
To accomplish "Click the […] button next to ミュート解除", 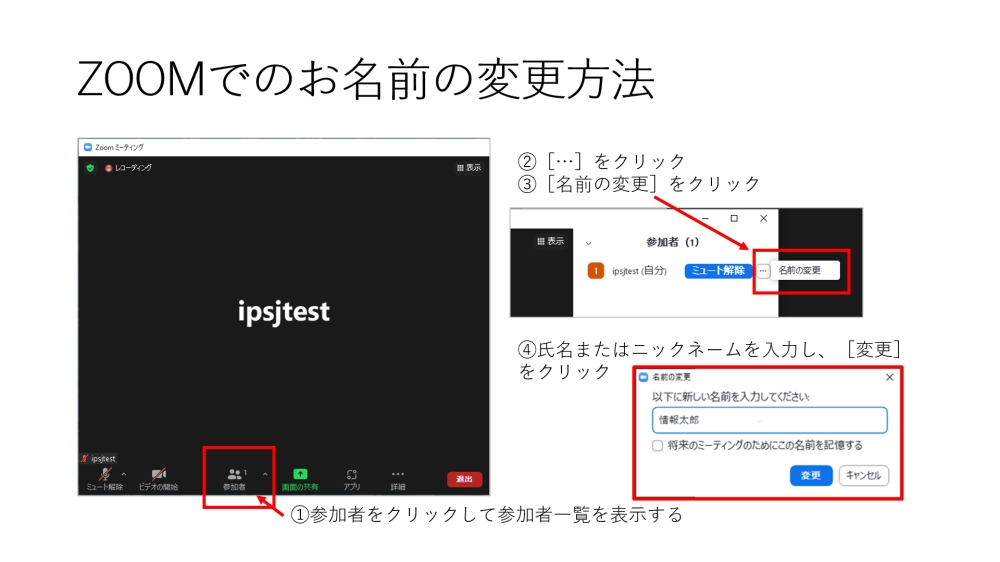I will point(763,271).
